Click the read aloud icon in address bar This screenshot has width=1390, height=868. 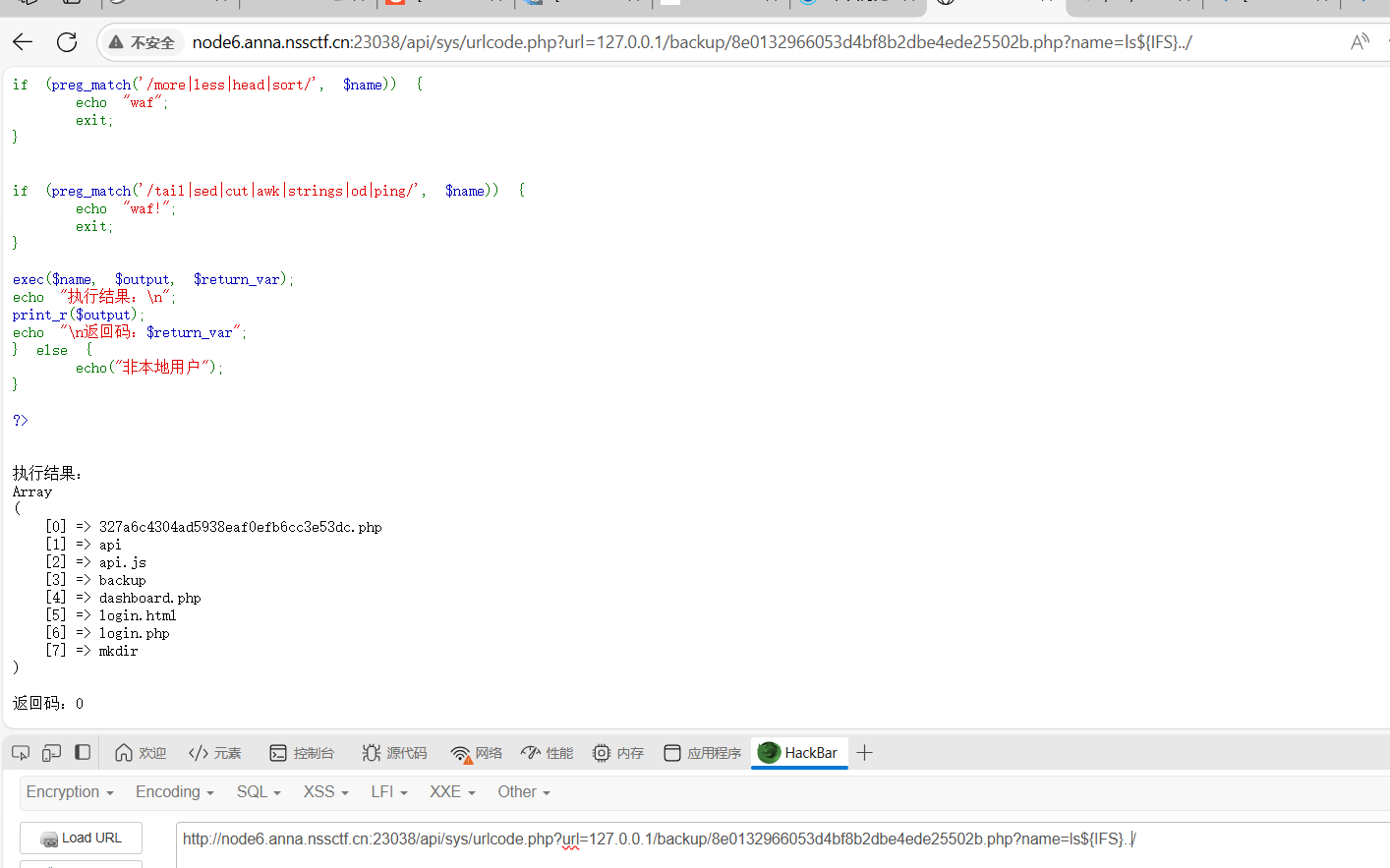[1360, 41]
